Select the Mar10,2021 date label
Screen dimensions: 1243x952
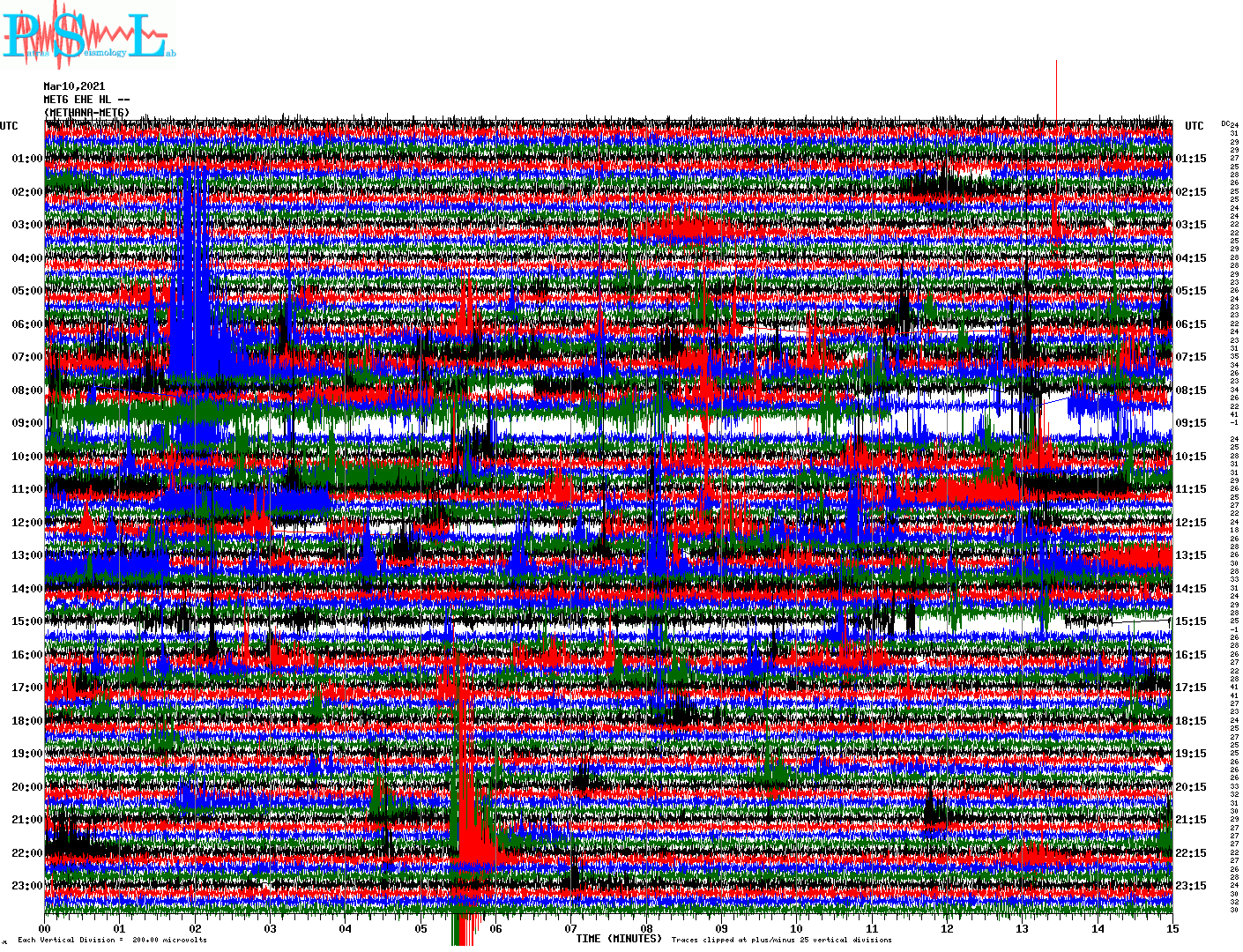click(x=74, y=86)
